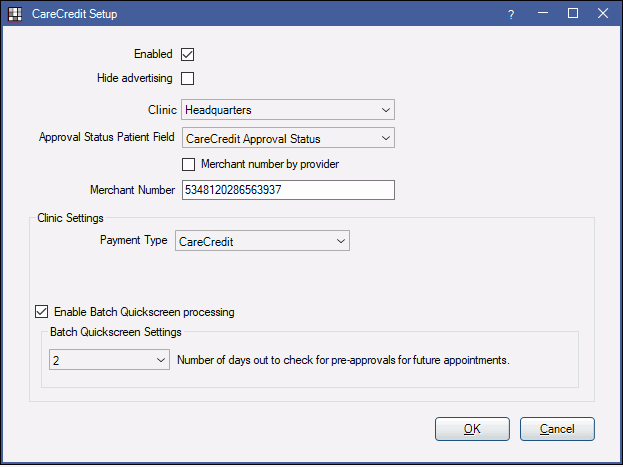Confirm settings with the OK button
The image size is (623, 467).
[x=472, y=429]
